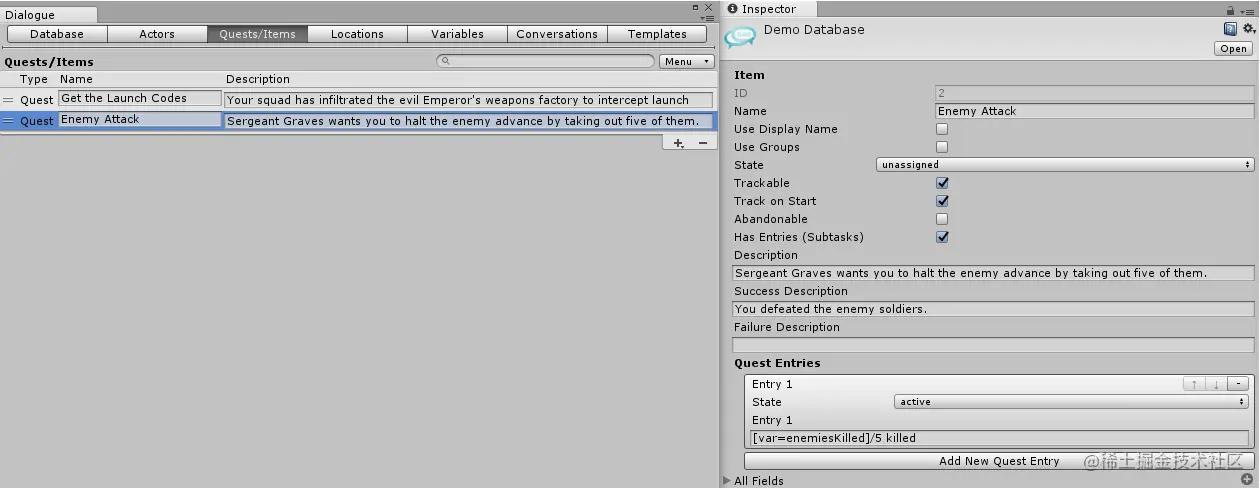
Task: Uncheck the Trackable checkbox
Action: click(942, 183)
